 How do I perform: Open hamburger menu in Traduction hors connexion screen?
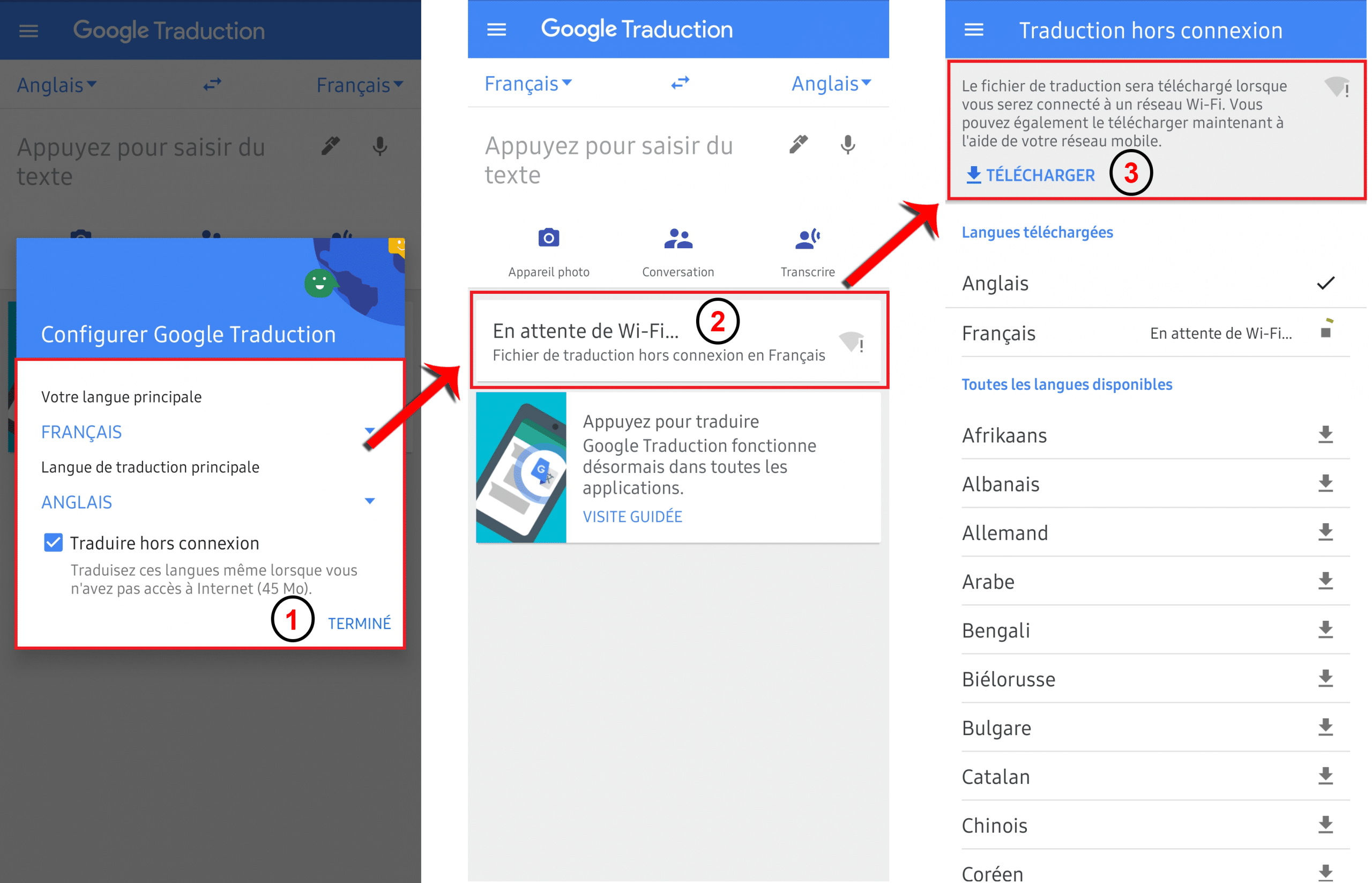pyautogui.click(x=974, y=29)
